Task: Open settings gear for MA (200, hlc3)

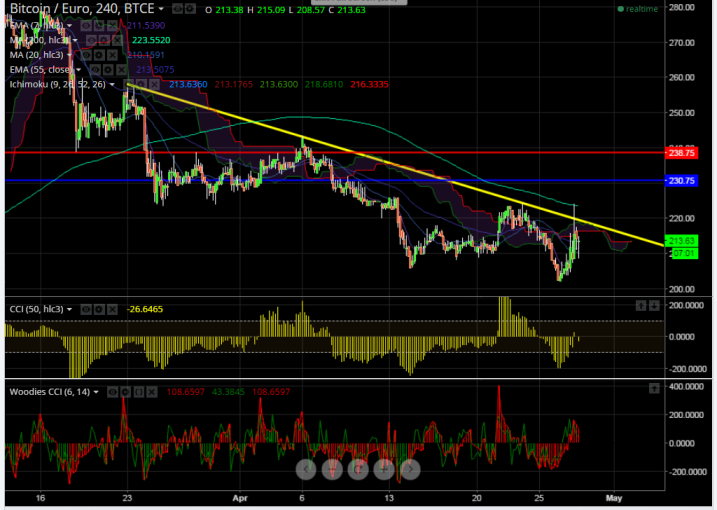Action: click(105, 41)
